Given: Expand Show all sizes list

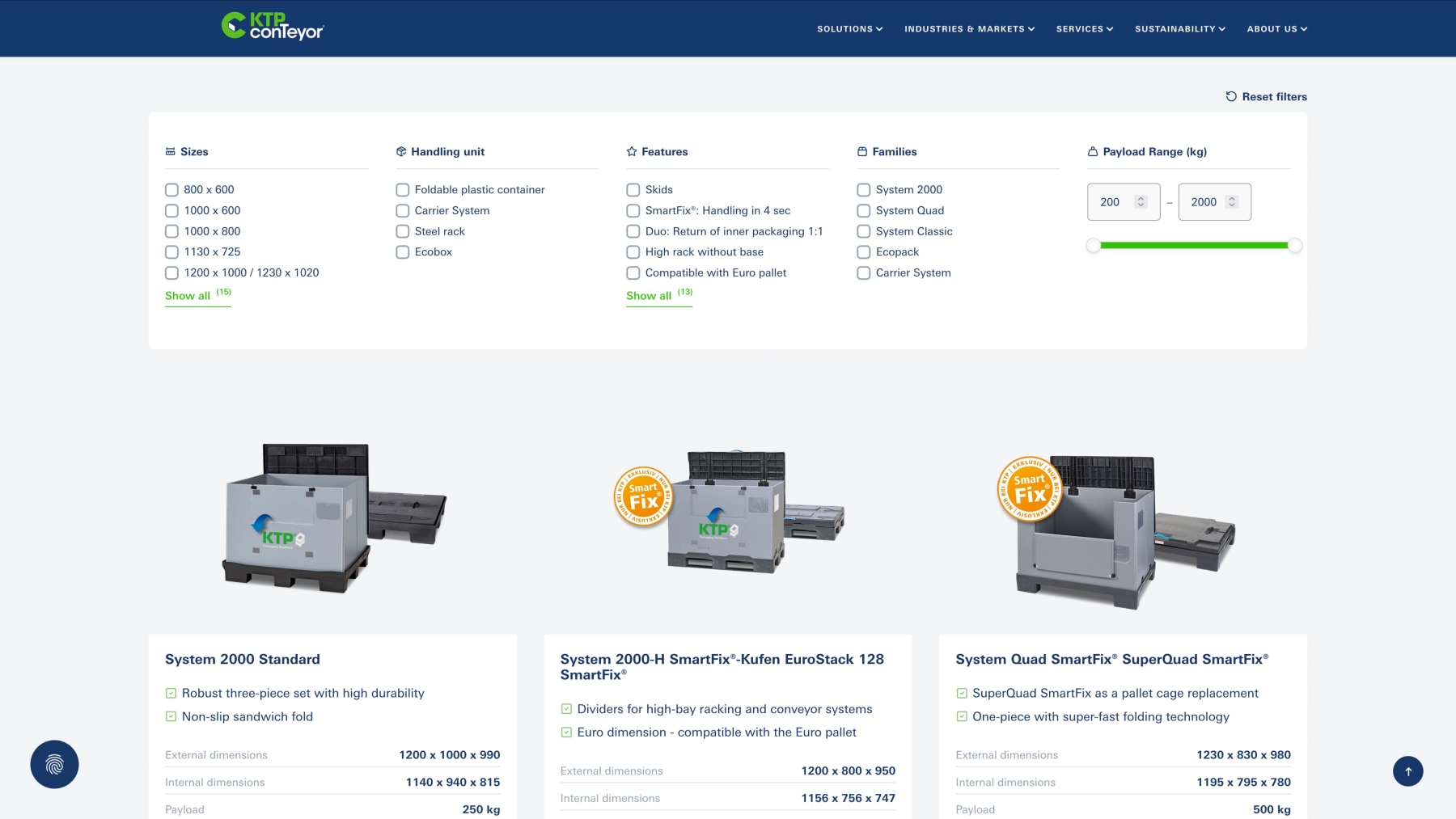Looking at the screenshot, I should pyautogui.click(x=187, y=296).
